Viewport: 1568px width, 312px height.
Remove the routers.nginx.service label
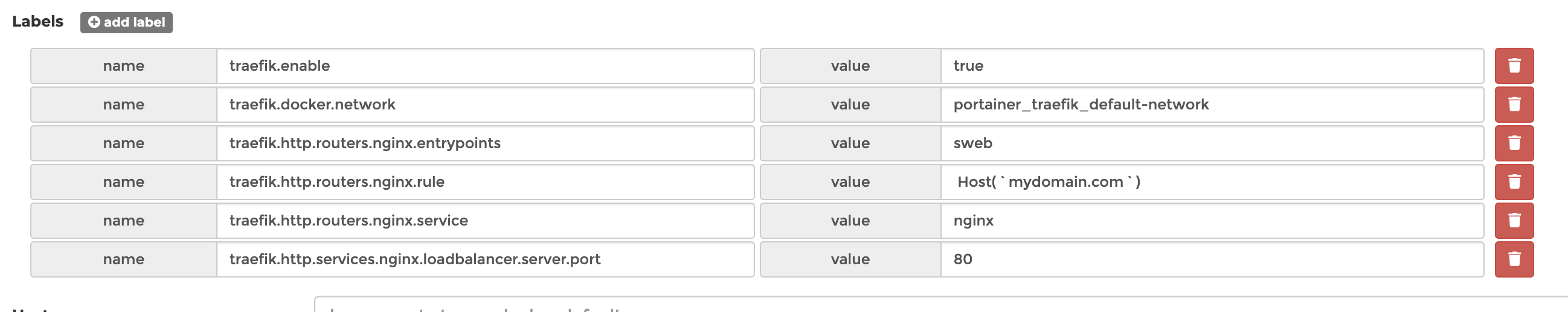point(1514,221)
